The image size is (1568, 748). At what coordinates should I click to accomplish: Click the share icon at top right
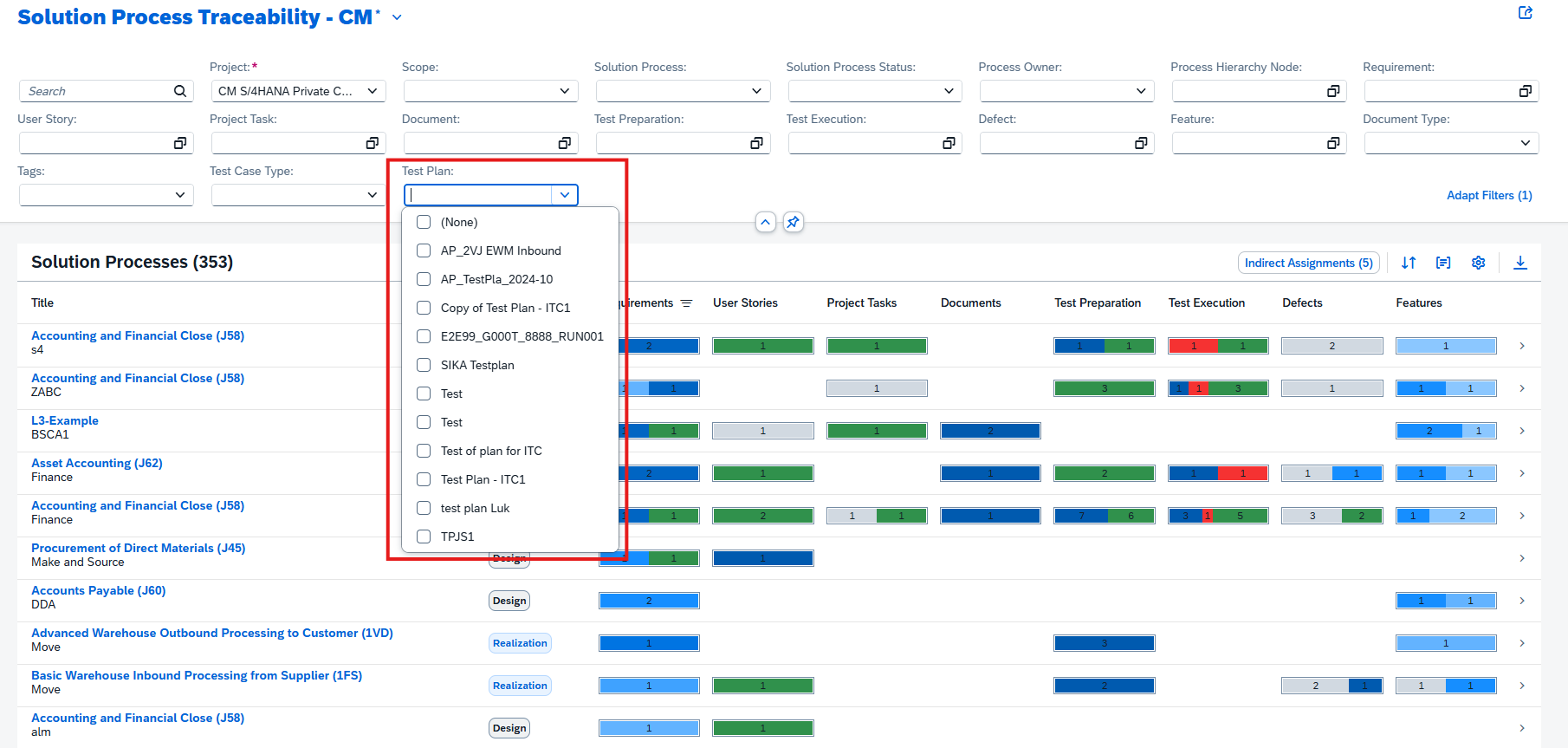[1526, 13]
